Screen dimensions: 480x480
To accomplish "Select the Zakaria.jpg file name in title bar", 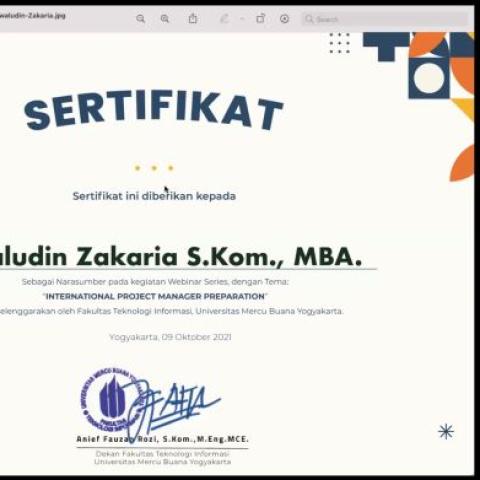I will click(x=33, y=15).
